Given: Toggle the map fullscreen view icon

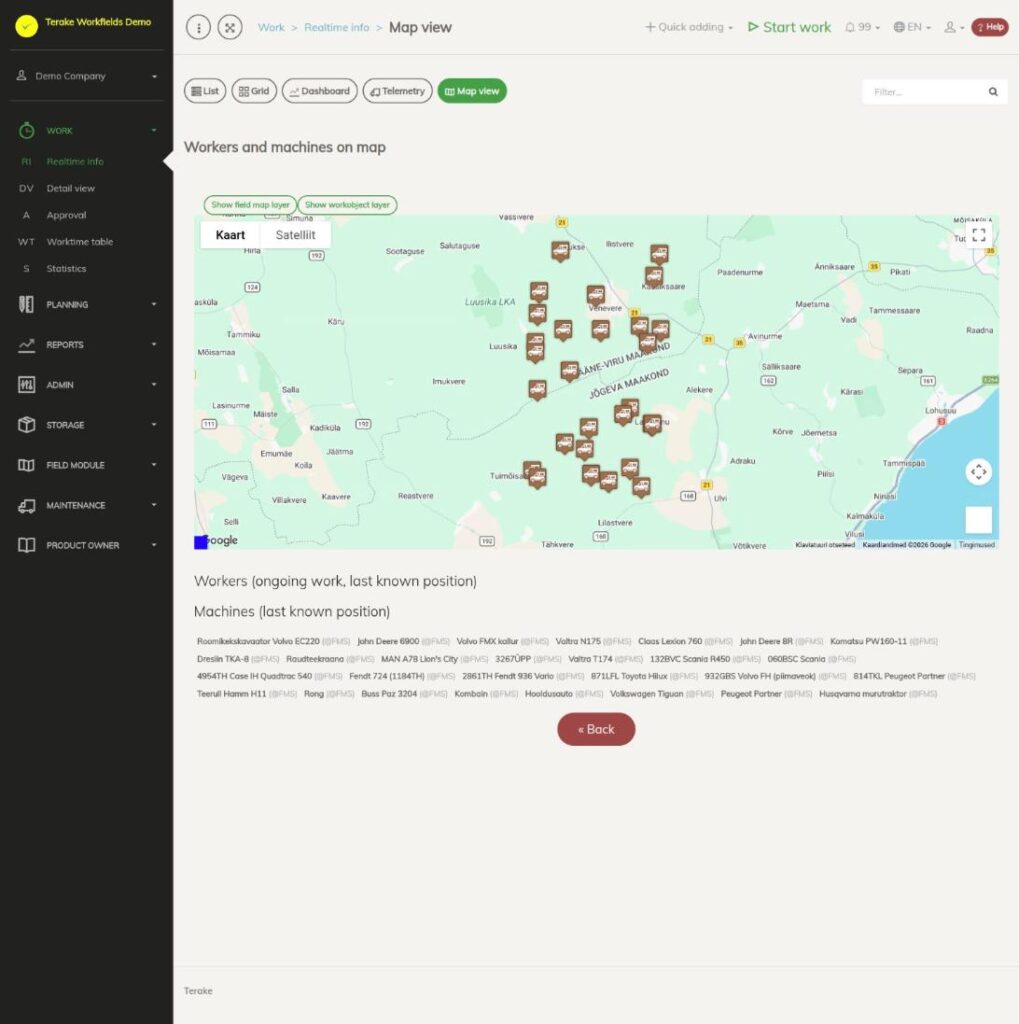Looking at the screenshot, I should click(x=979, y=235).
